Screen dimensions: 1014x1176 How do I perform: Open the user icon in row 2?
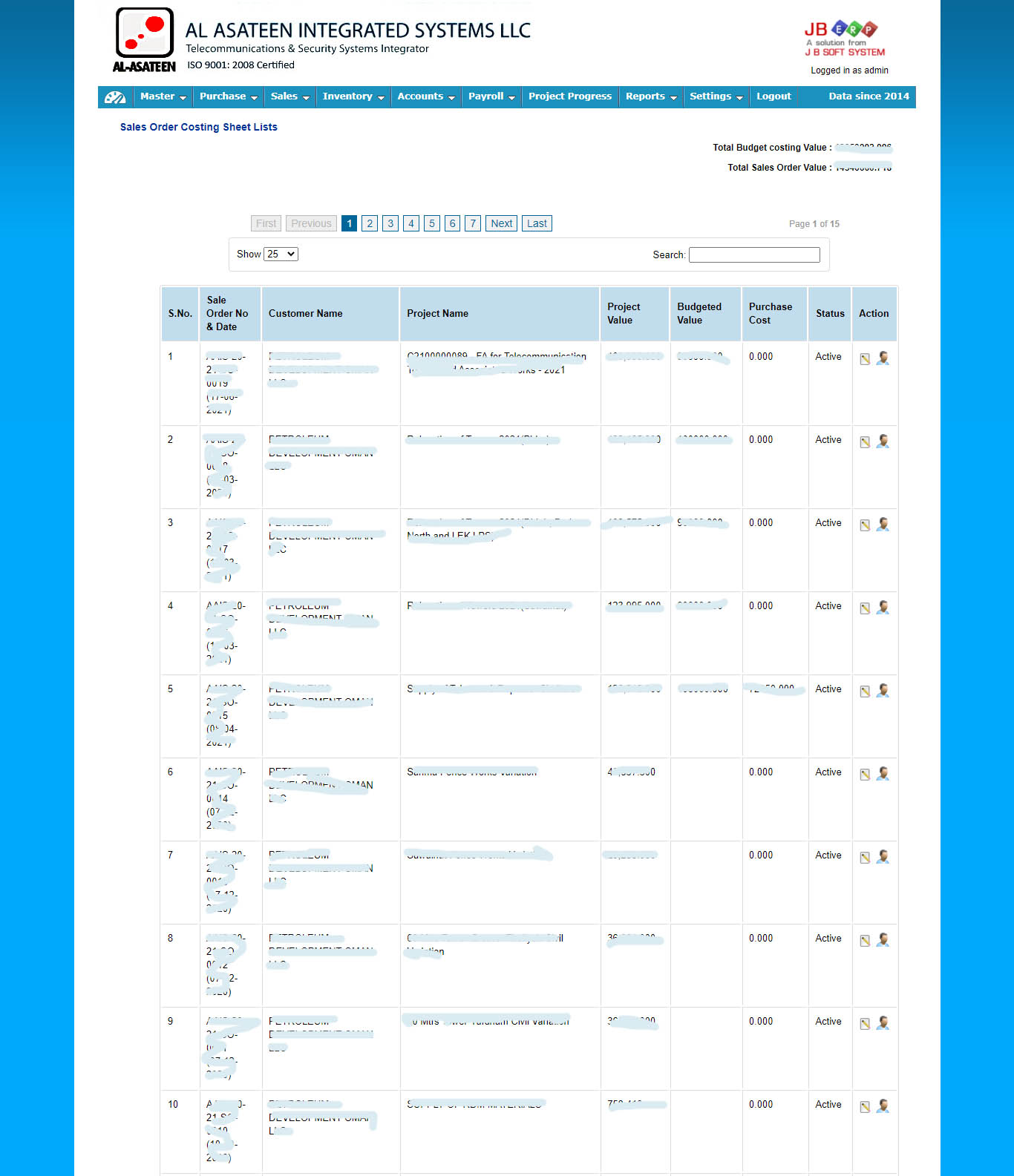coord(883,441)
